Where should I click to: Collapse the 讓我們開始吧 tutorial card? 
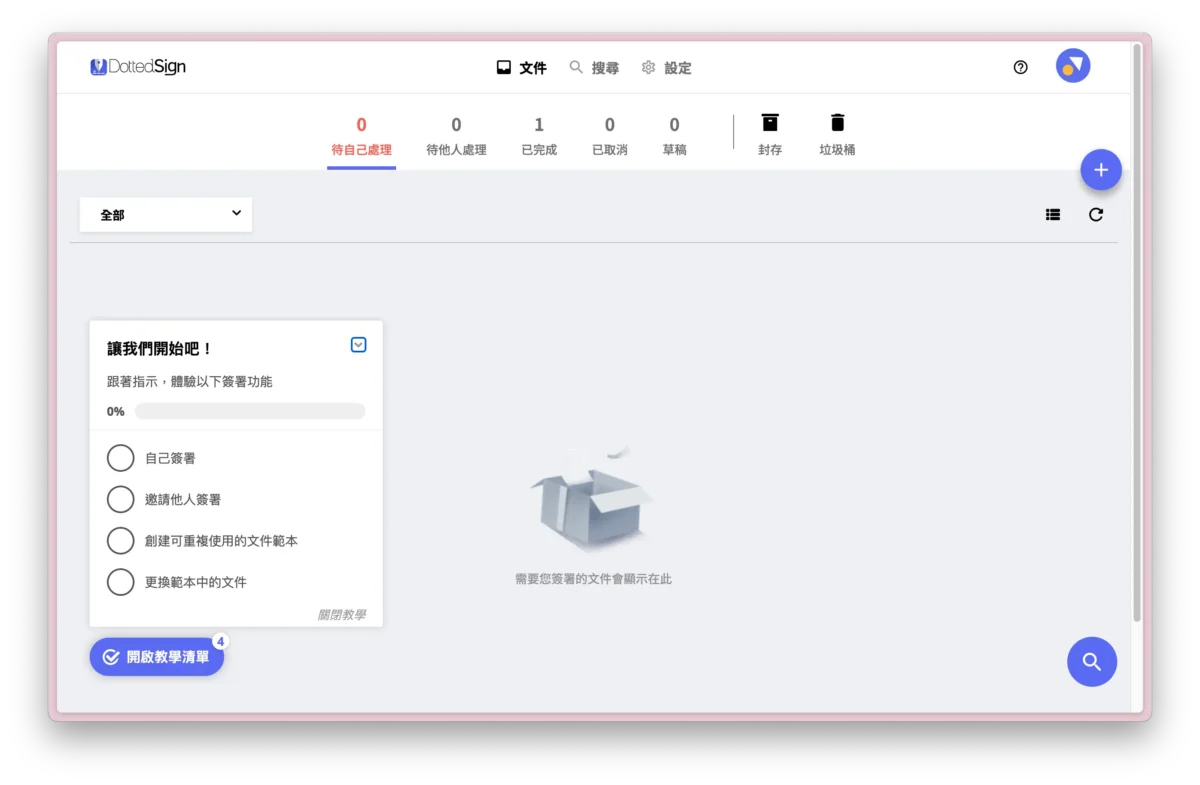point(358,344)
